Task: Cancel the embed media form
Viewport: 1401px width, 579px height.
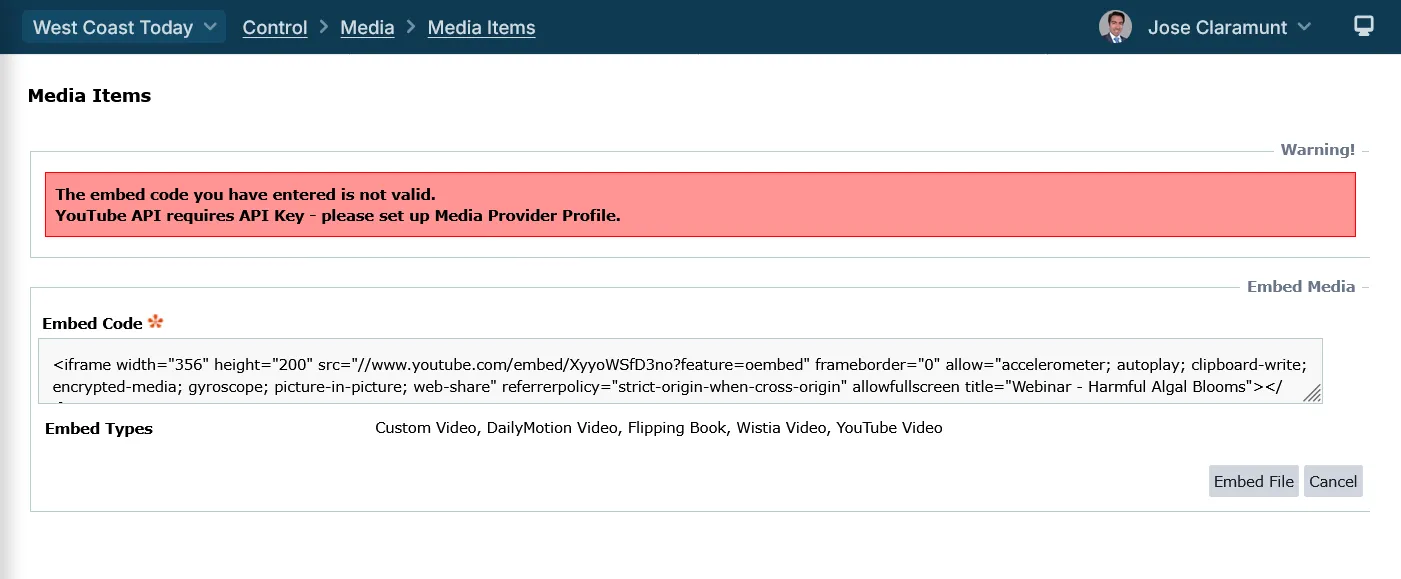Action: (x=1332, y=481)
